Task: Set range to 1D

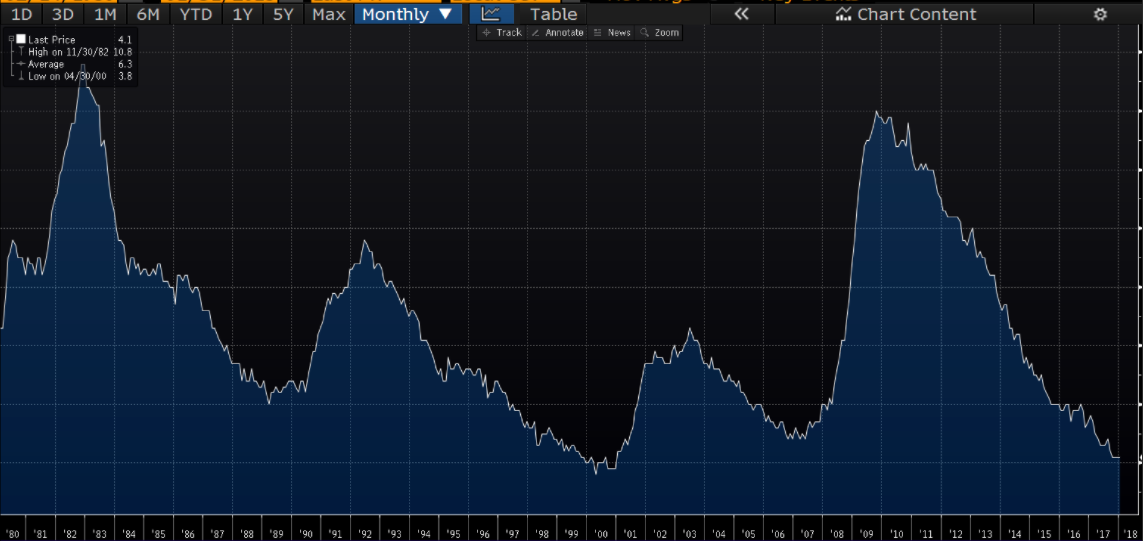Action: click(x=21, y=14)
